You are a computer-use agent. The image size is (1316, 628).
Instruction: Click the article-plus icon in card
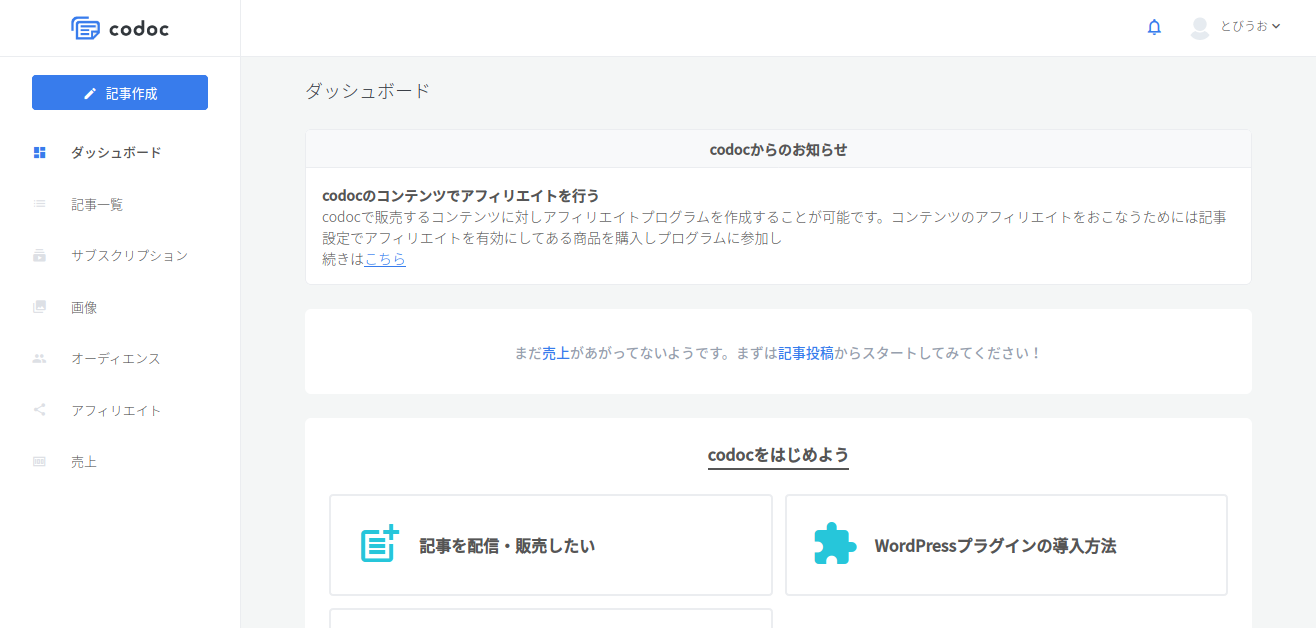[380, 543]
